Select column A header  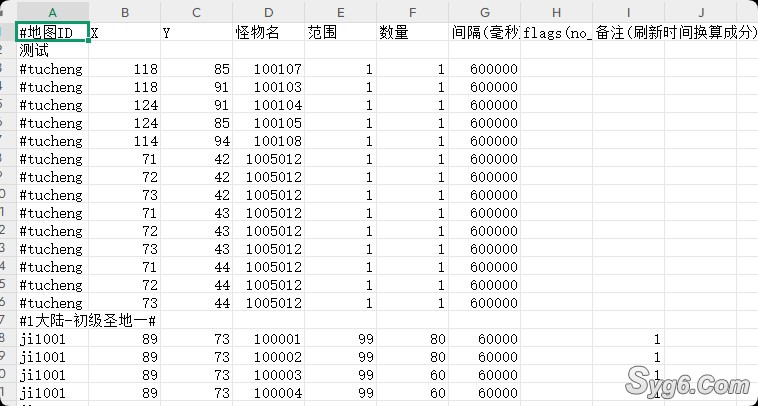(x=52, y=12)
